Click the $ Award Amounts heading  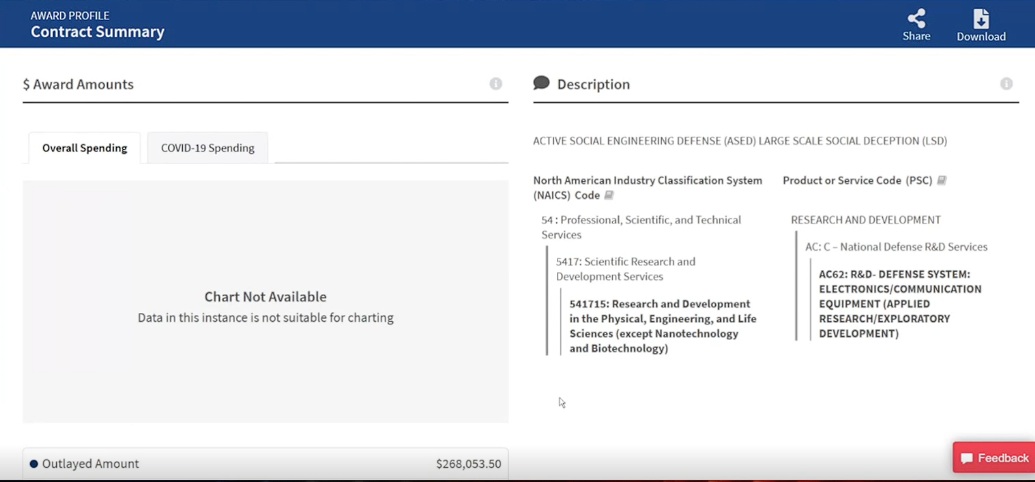point(78,85)
